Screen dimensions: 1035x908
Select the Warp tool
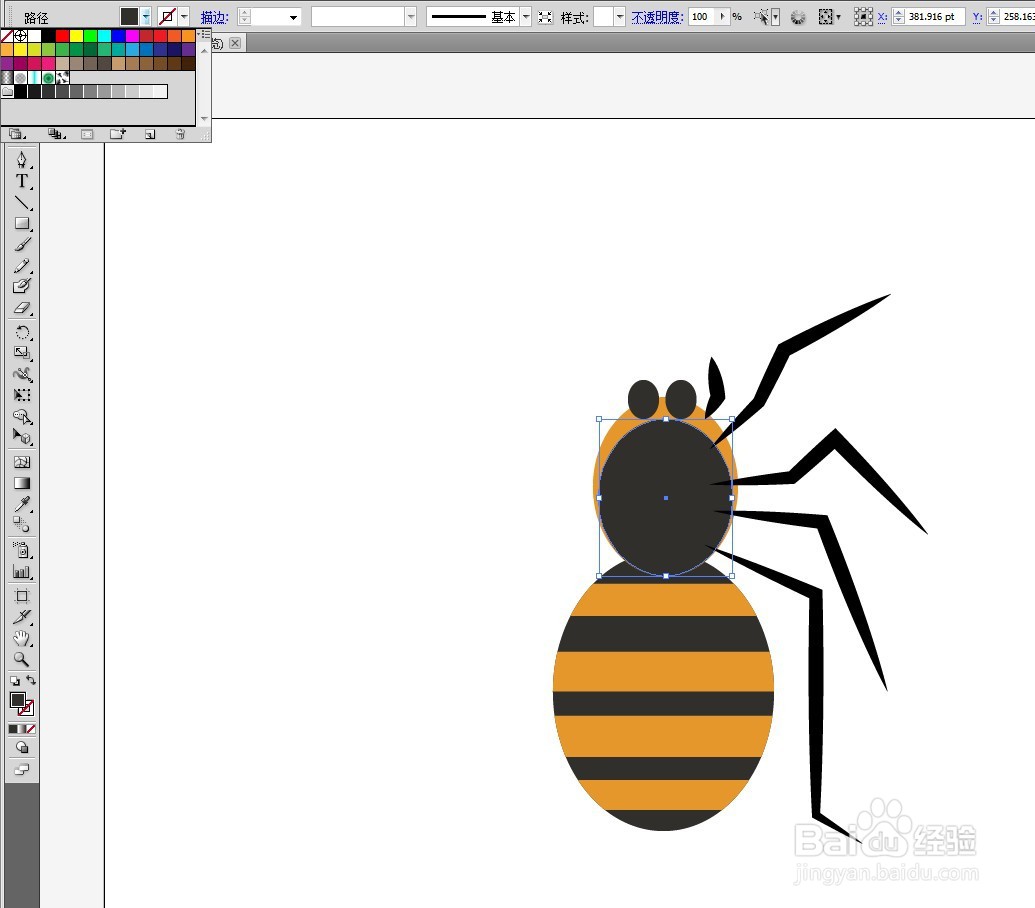pyautogui.click(x=22, y=374)
